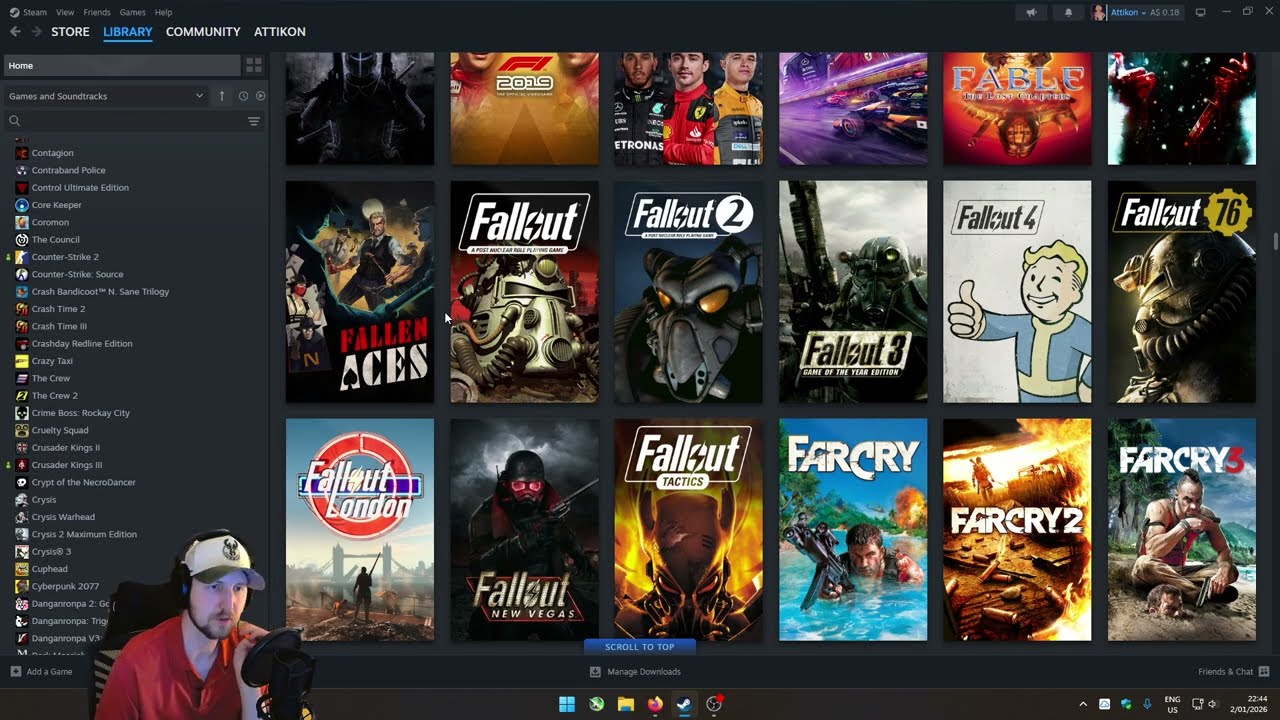This screenshot has width=1280, height=720.
Task: Open File Explorer from the taskbar
Action: point(626,704)
